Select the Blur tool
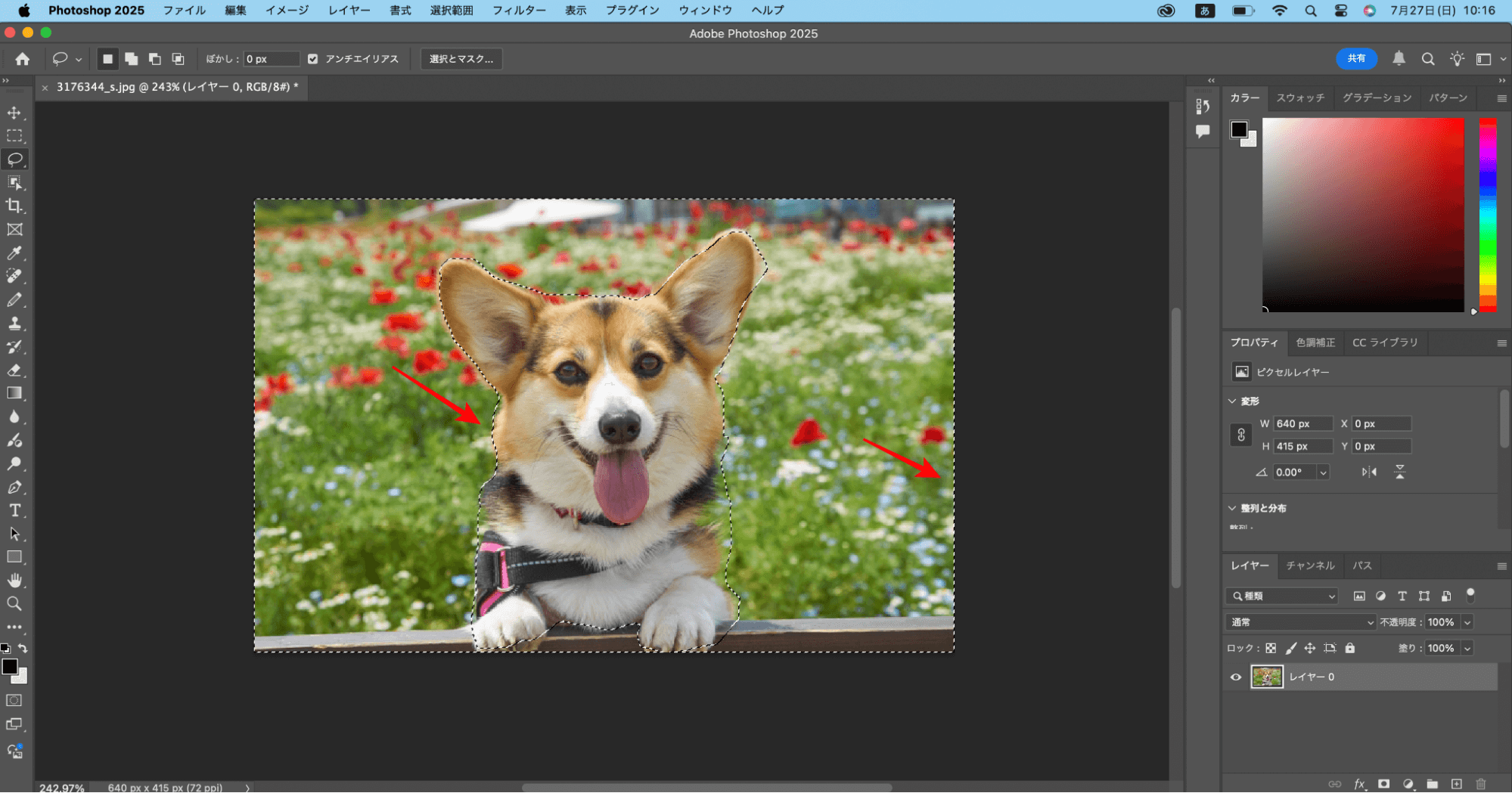Image resolution: width=1512 pixels, height=793 pixels. tap(14, 417)
